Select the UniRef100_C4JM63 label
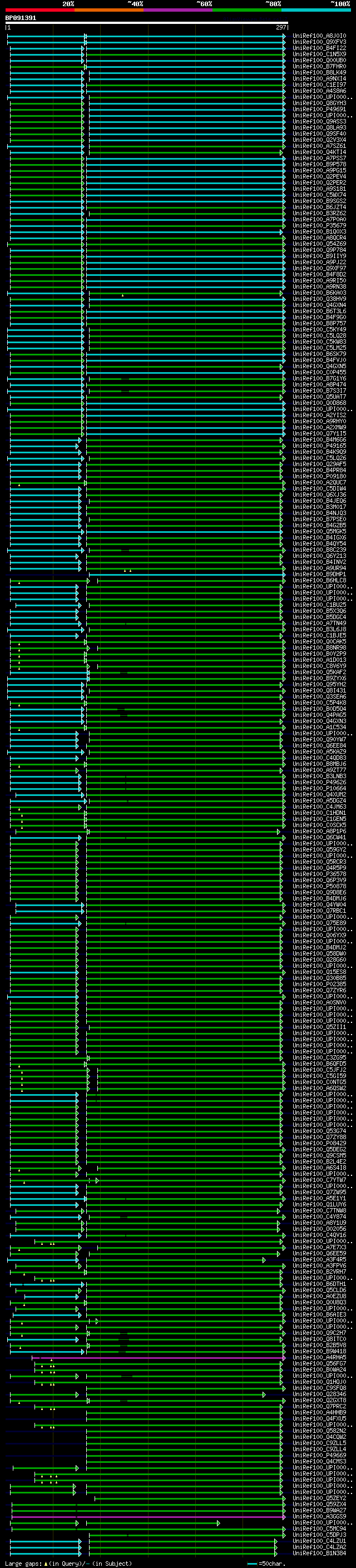 point(319,807)
